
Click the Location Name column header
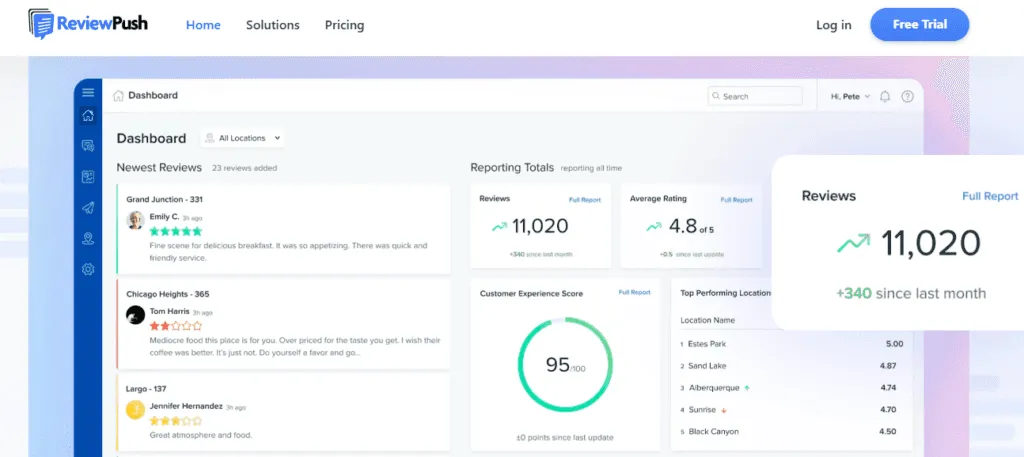707,320
